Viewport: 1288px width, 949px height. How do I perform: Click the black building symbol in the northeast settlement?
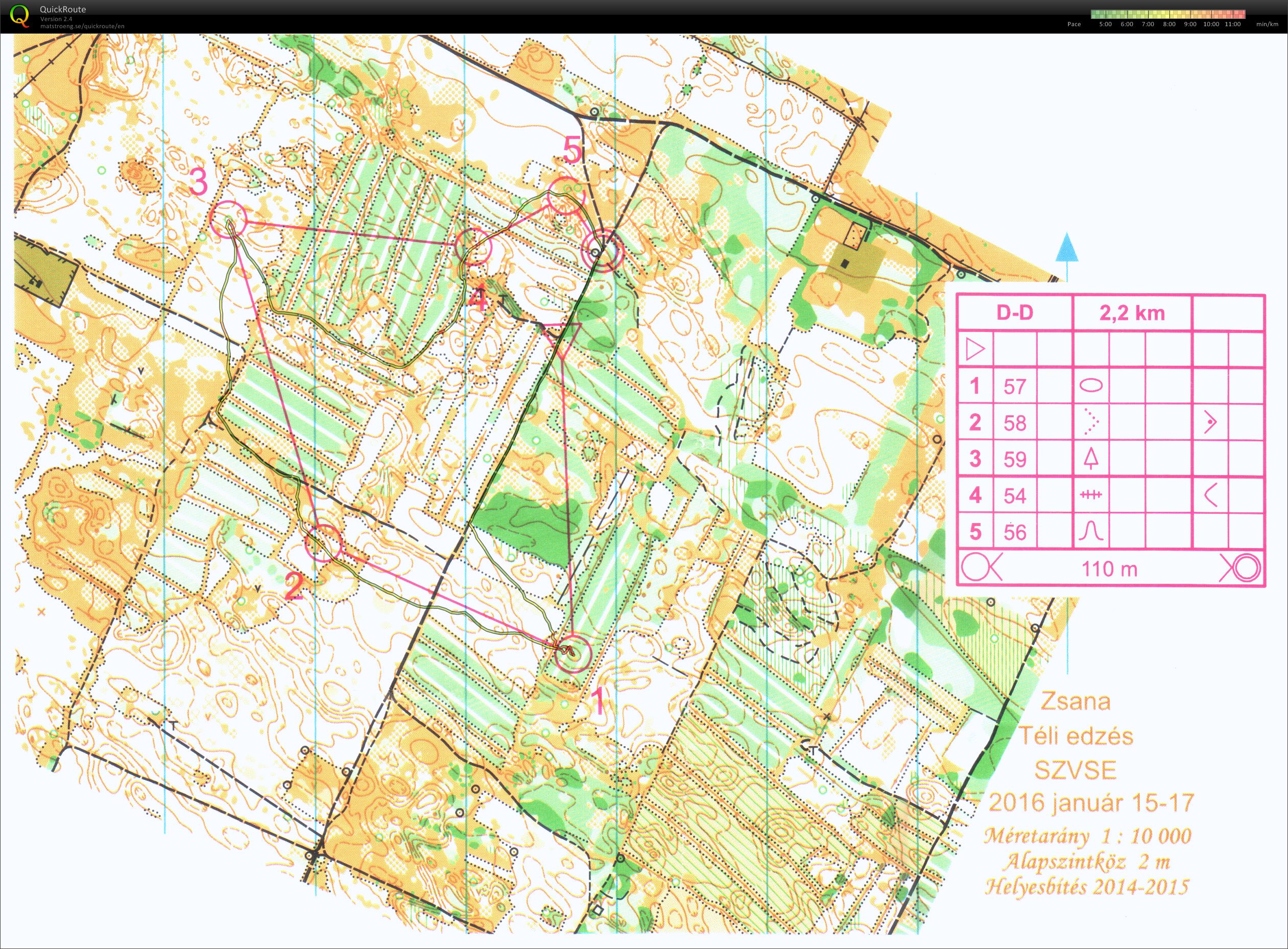click(845, 264)
